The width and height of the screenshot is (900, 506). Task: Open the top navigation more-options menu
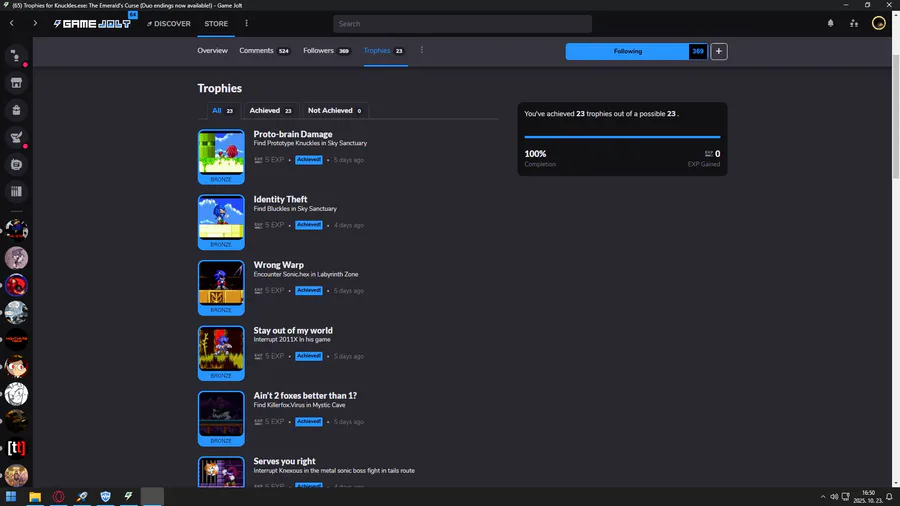click(x=246, y=24)
